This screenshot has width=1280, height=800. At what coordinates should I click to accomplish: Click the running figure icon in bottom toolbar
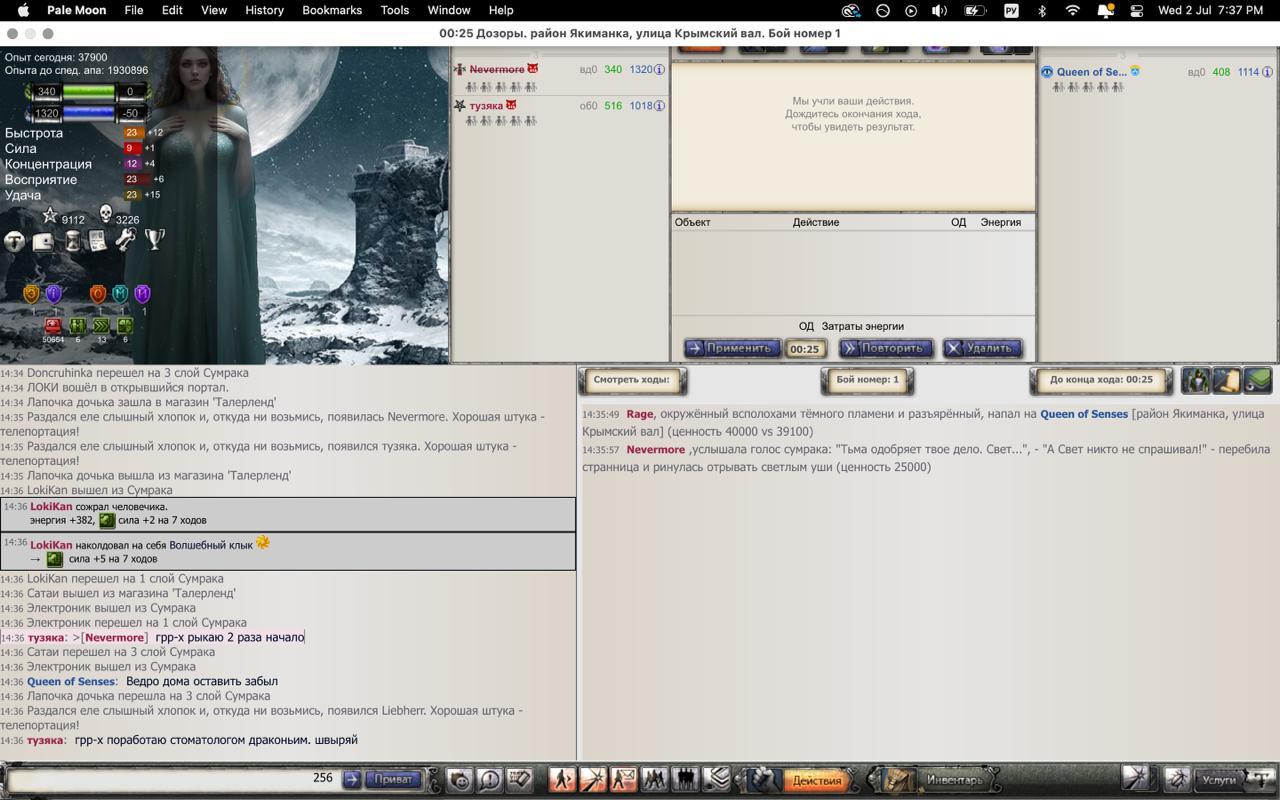click(562, 779)
